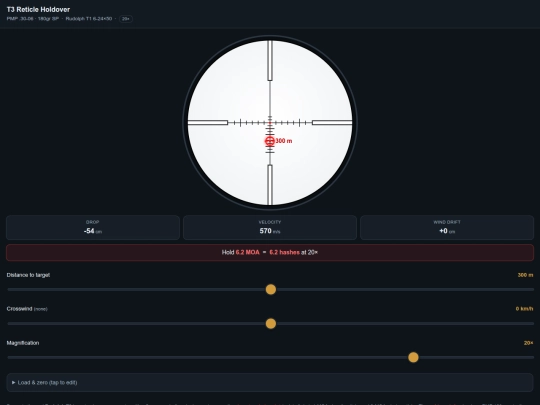The width and height of the screenshot is (540, 405).
Task: Adjust the Magnification slider
Action: pyautogui.click(x=413, y=357)
